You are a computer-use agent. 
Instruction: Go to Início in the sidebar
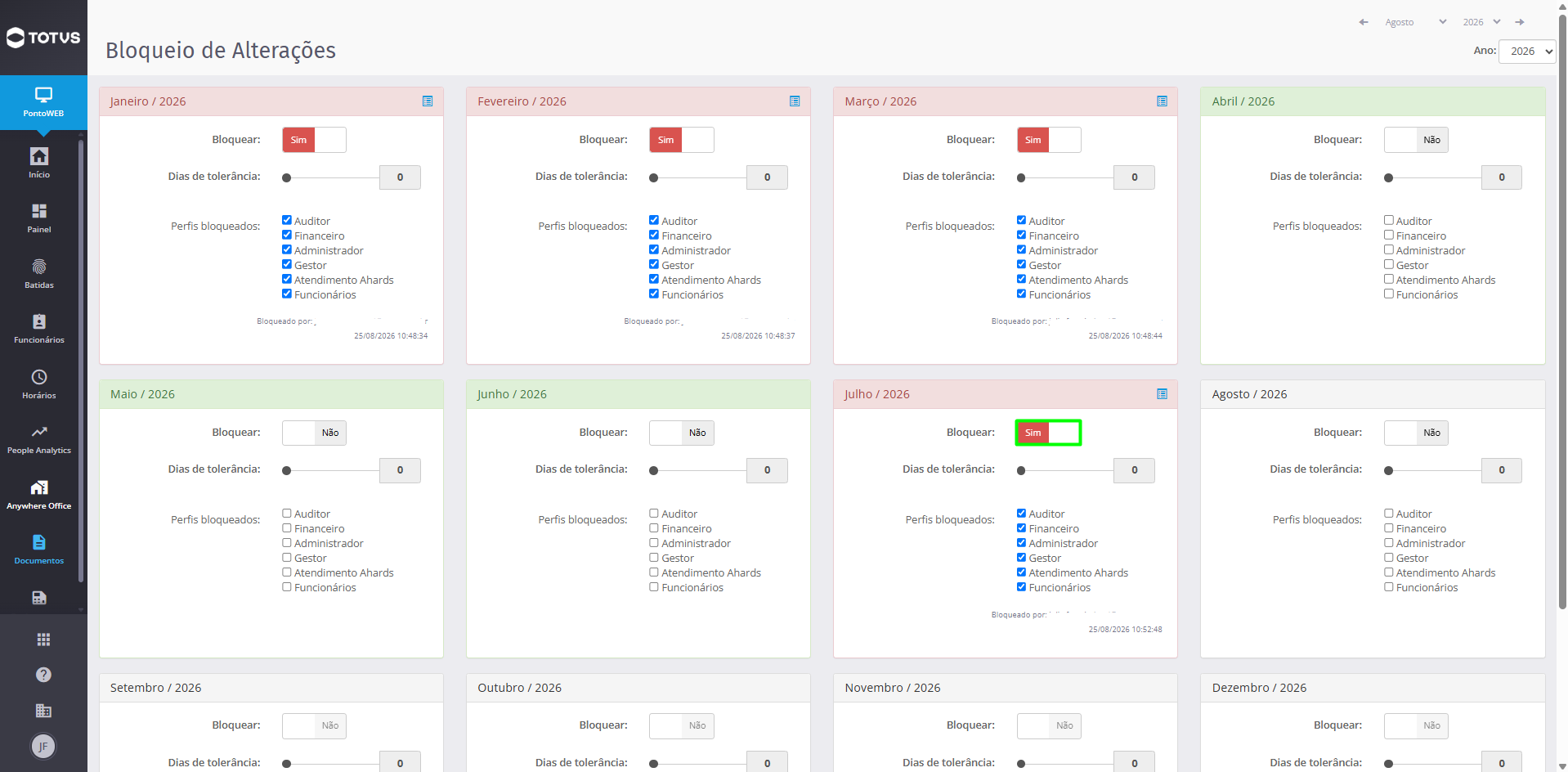[x=39, y=163]
